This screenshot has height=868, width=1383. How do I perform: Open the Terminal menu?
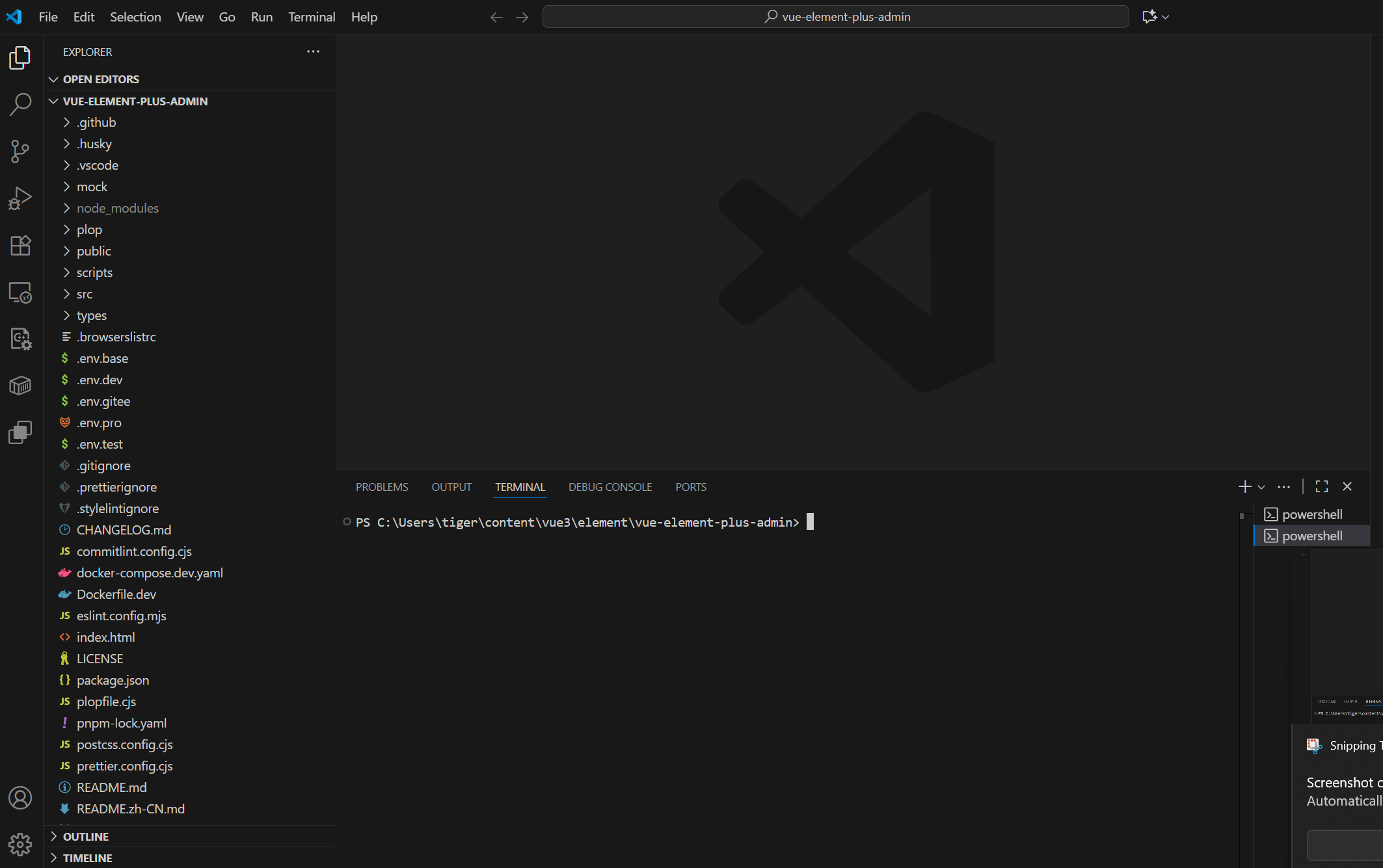[x=312, y=17]
